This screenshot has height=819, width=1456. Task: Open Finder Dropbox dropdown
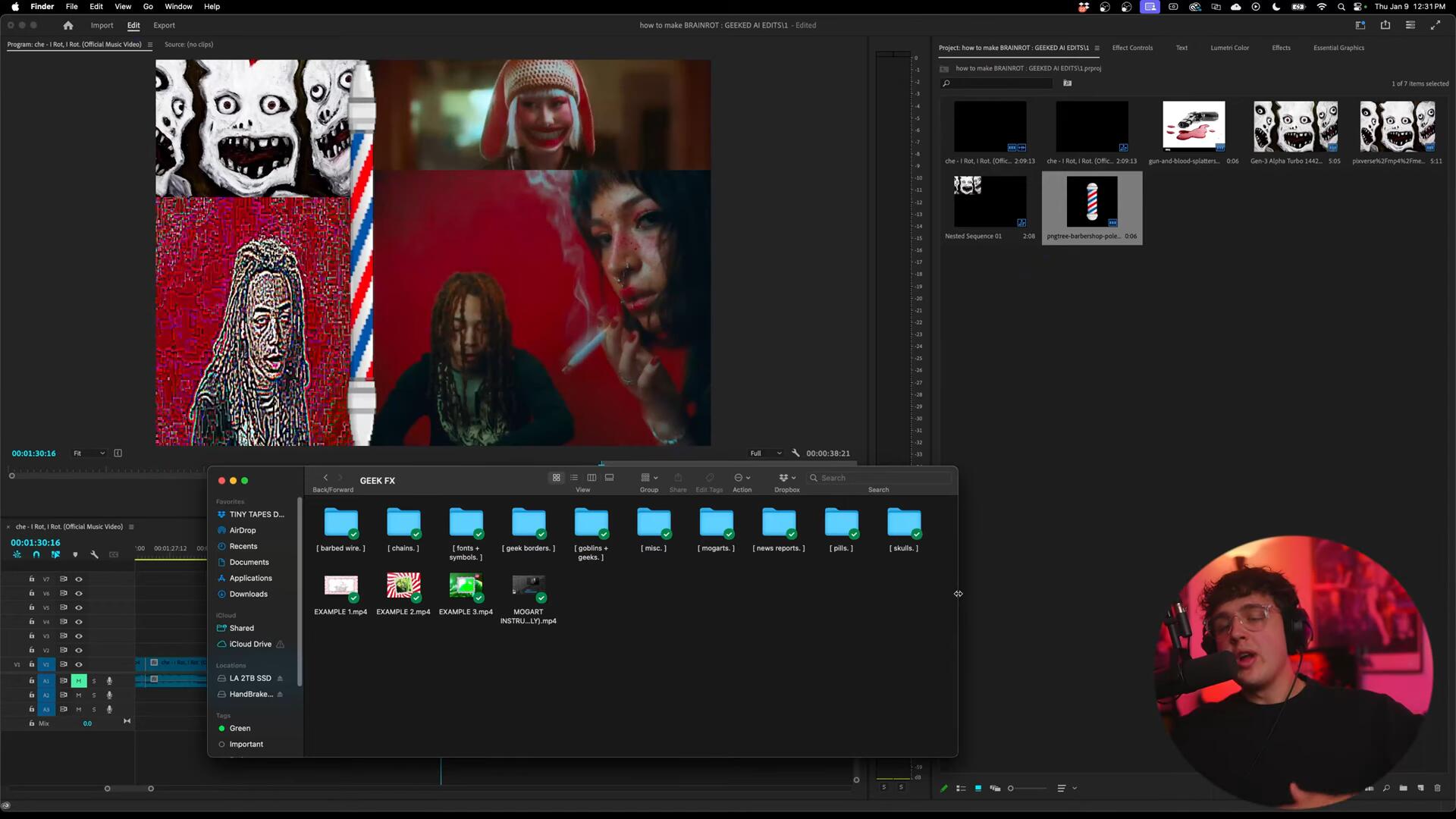(x=787, y=478)
